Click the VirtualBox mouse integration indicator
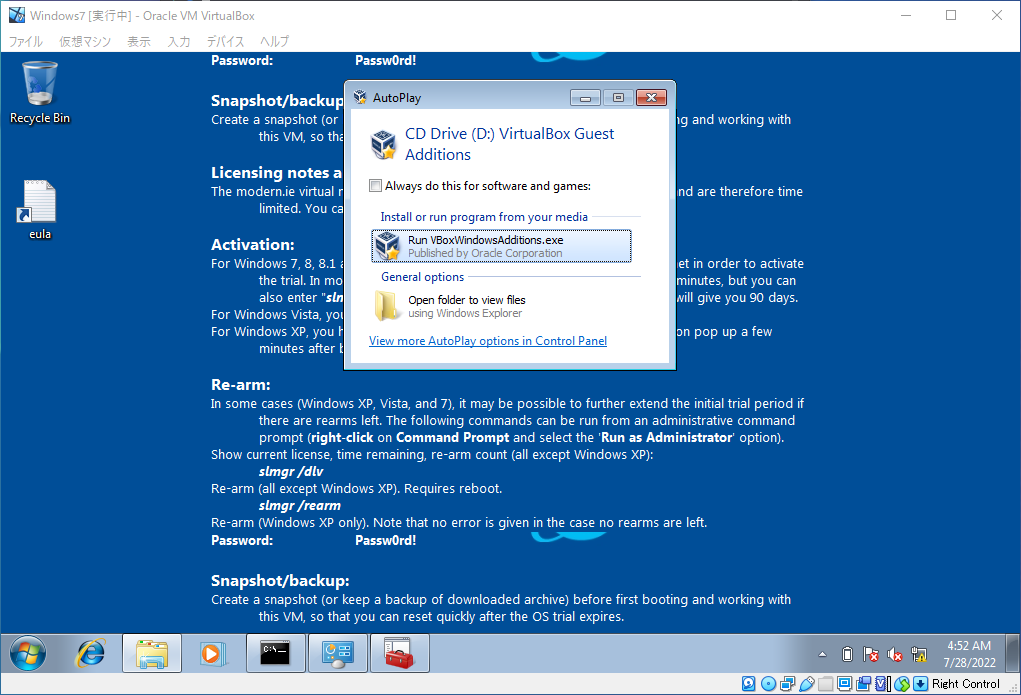1021x695 pixels. click(x=902, y=683)
